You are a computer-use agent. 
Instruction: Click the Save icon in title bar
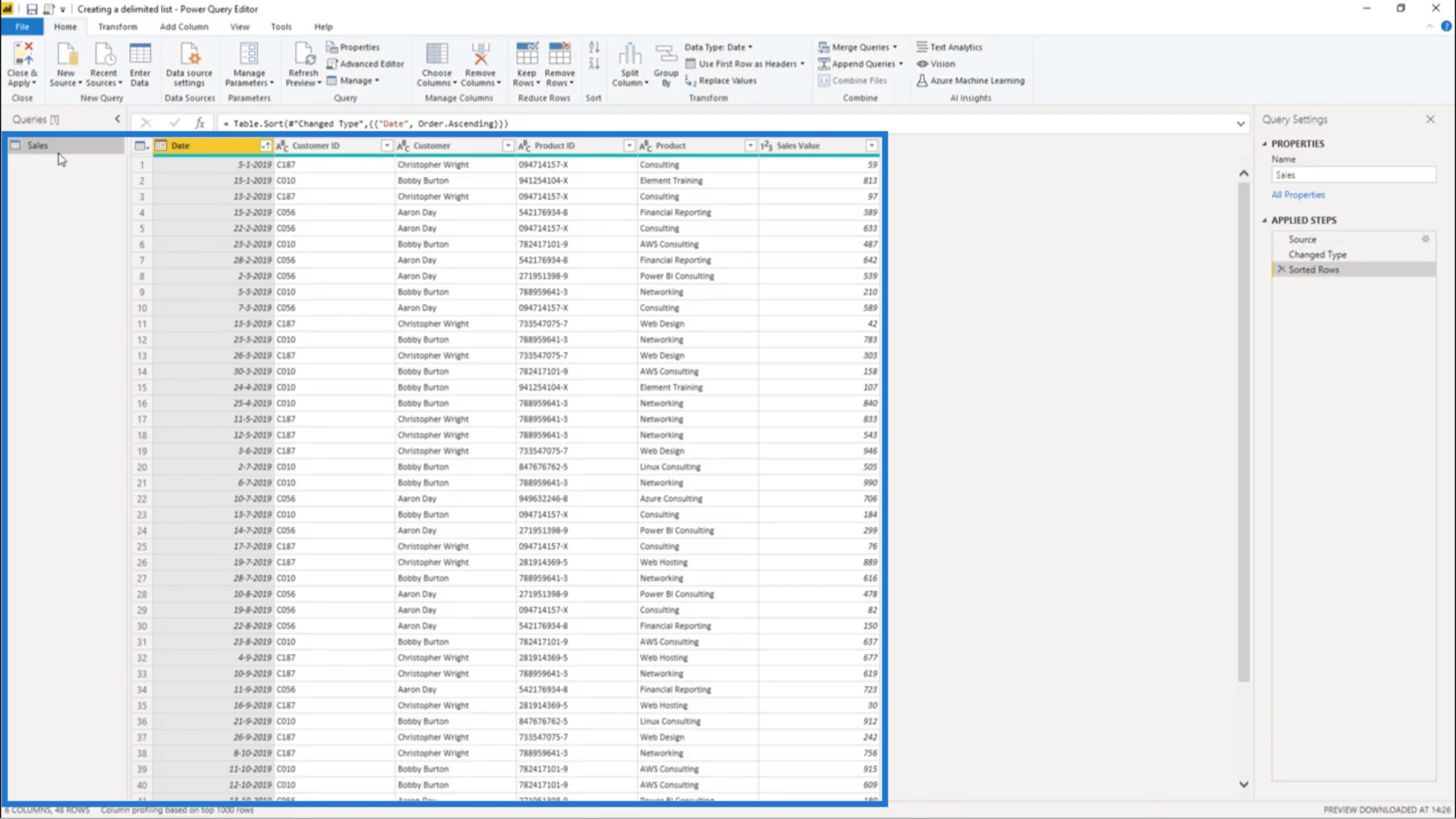pyautogui.click(x=31, y=9)
